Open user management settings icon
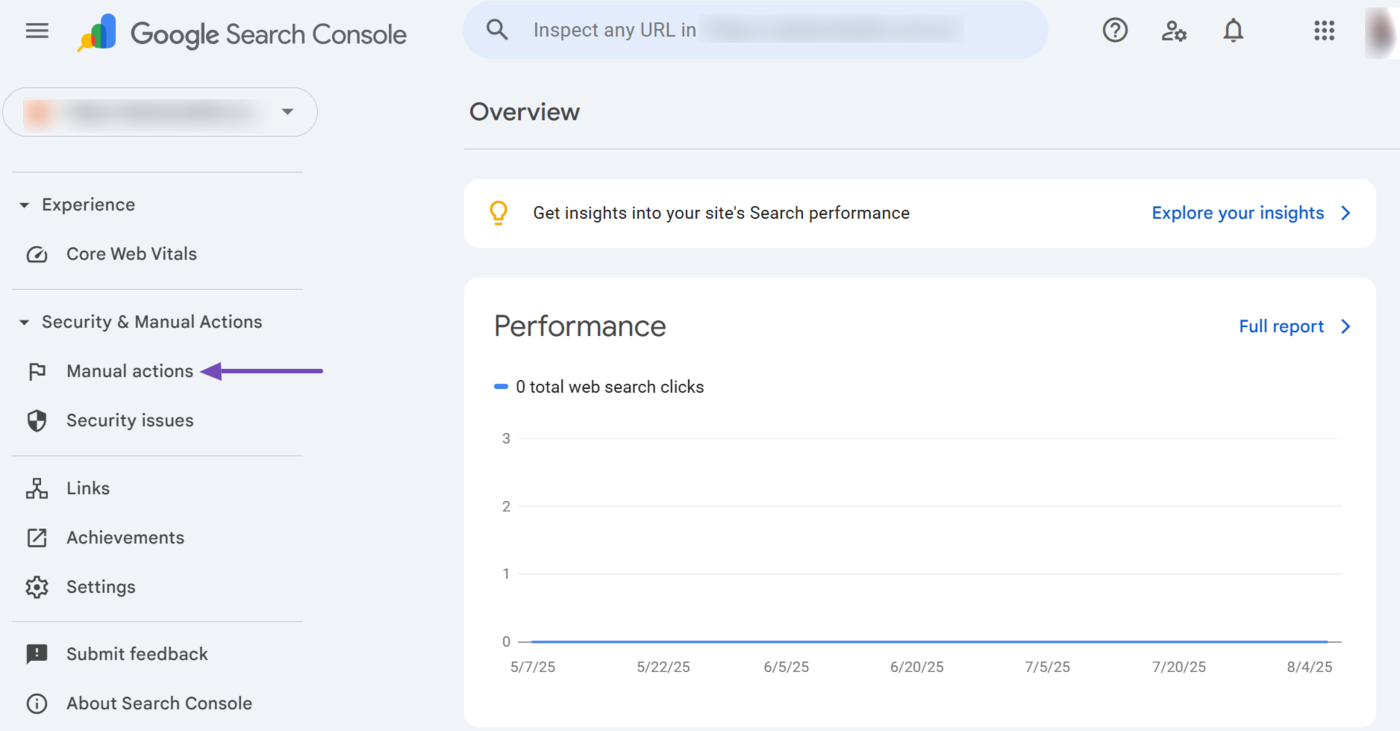 tap(1174, 31)
